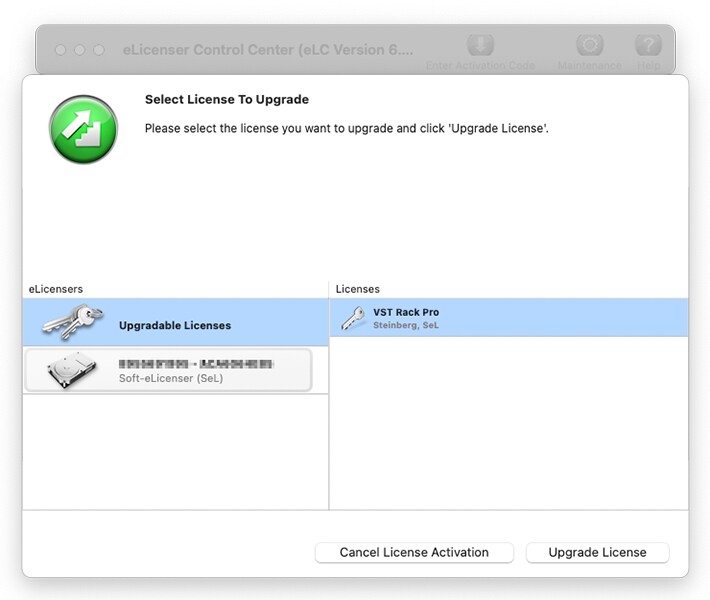Click the hard drive Soft-eLicenser icon
Image resolution: width=710 pixels, height=600 pixels.
[x=72, y=370]
